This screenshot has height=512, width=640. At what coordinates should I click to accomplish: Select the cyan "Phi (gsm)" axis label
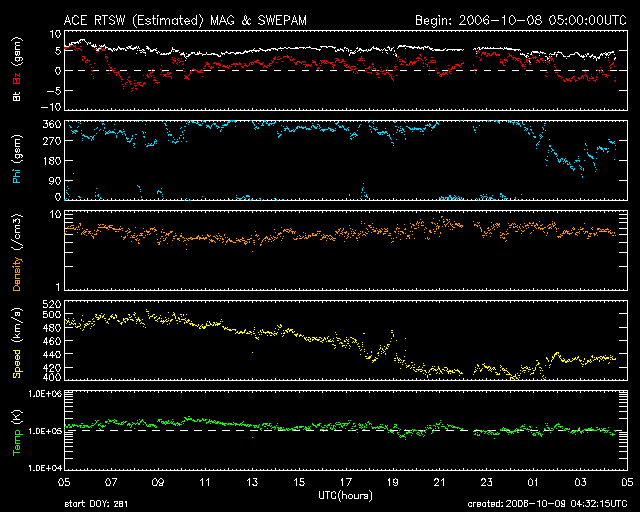point(17,159)
